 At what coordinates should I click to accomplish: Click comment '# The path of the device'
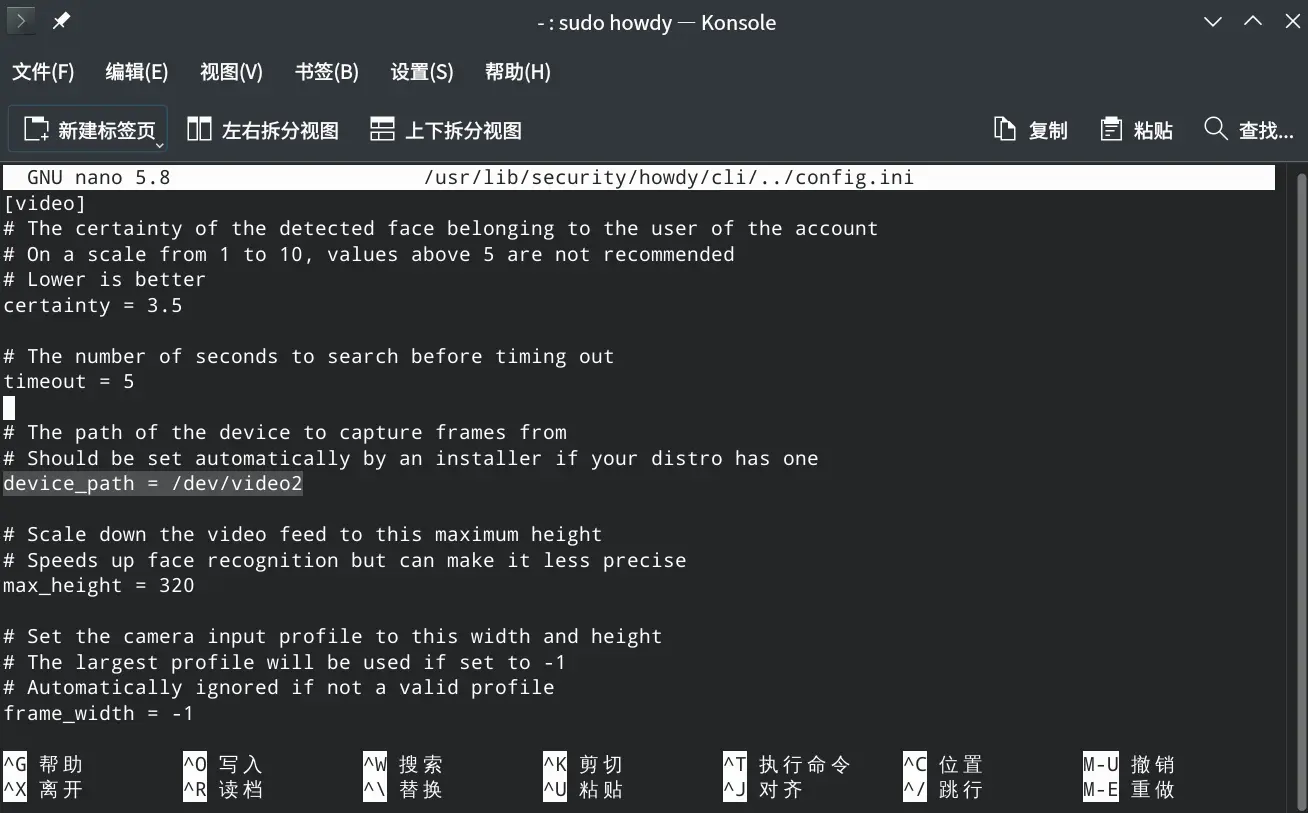(285, 432)
